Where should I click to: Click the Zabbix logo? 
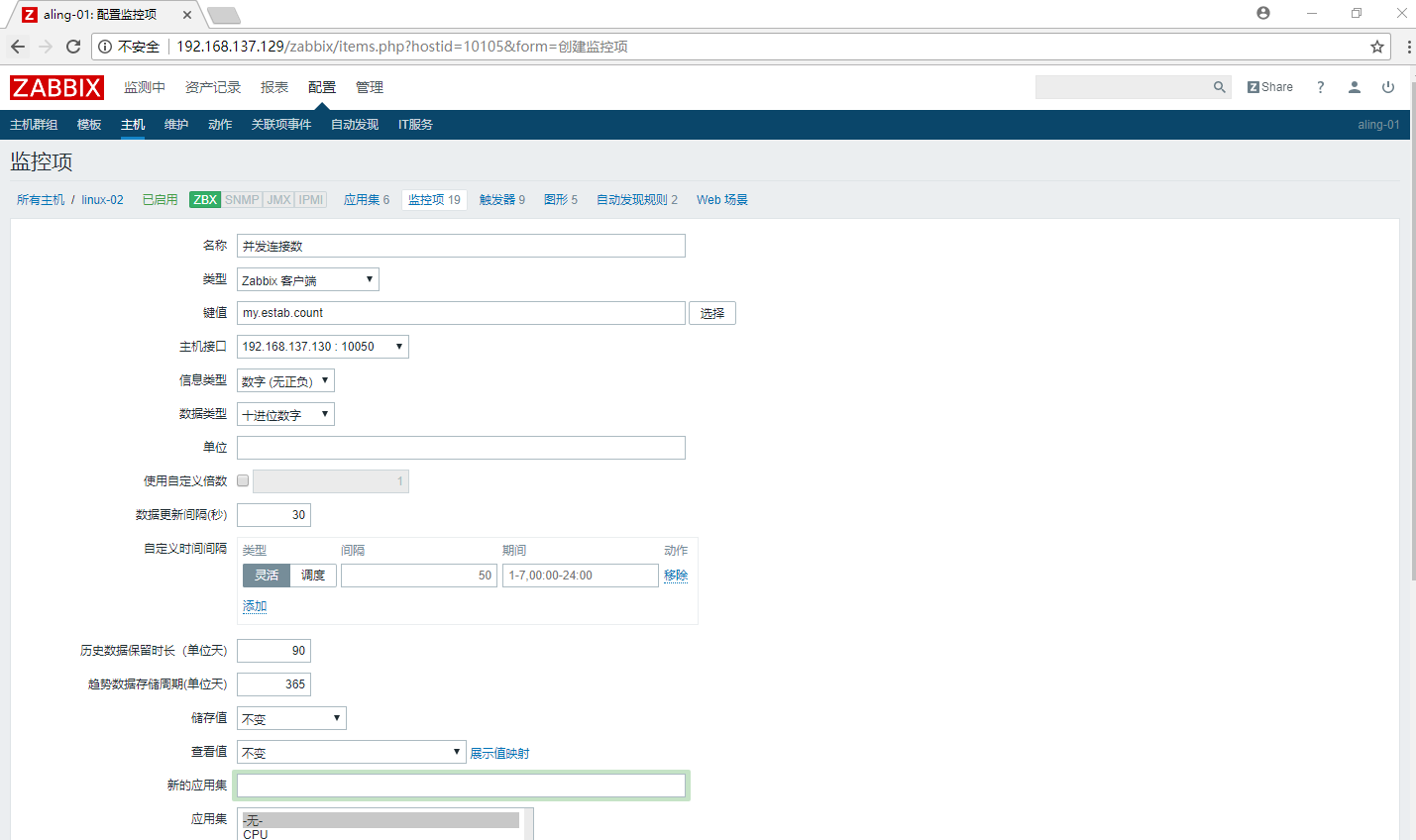coord(56,87)
